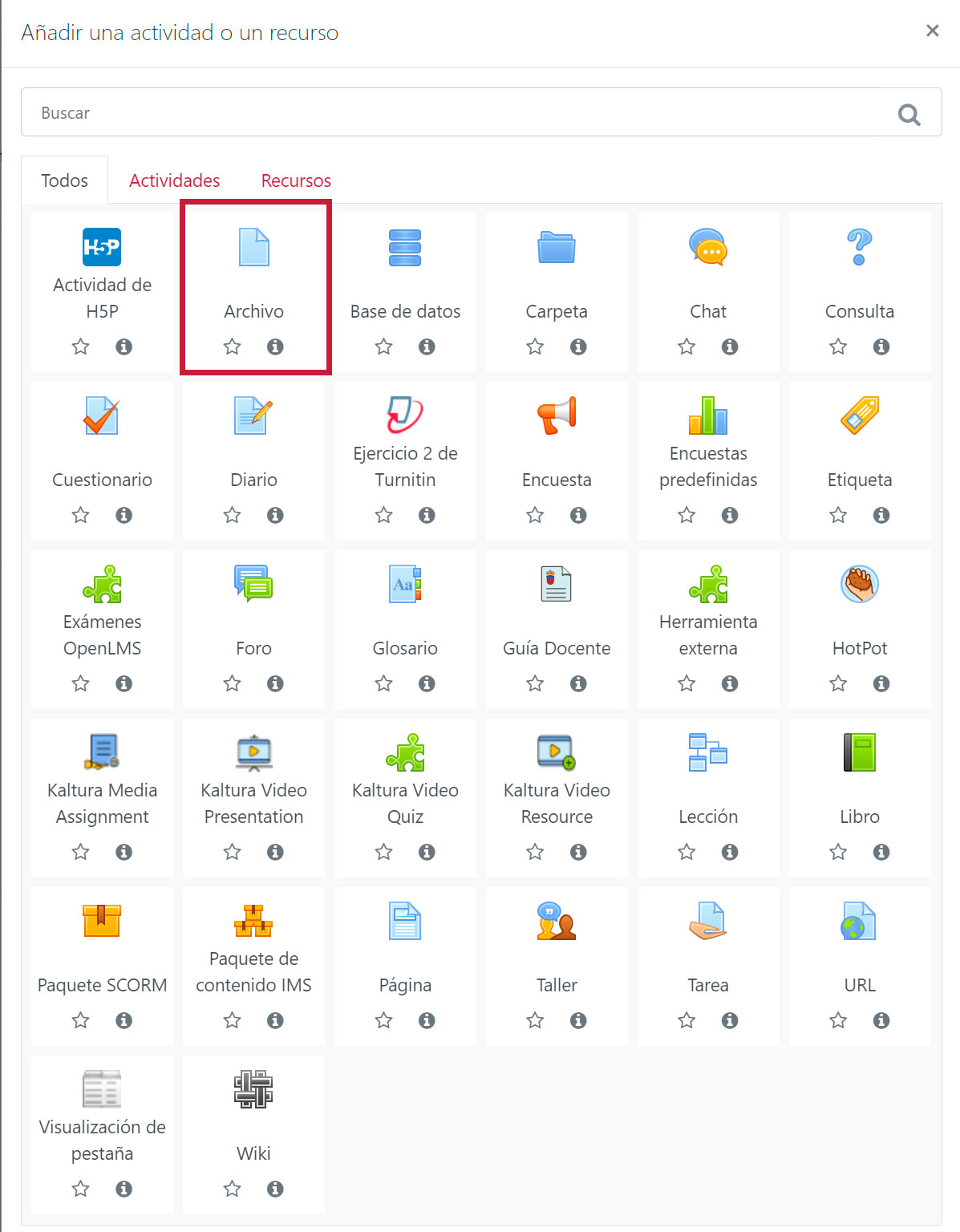Toggle the star under URL
Viewport: 960px width, 1232px height.
838,1020
